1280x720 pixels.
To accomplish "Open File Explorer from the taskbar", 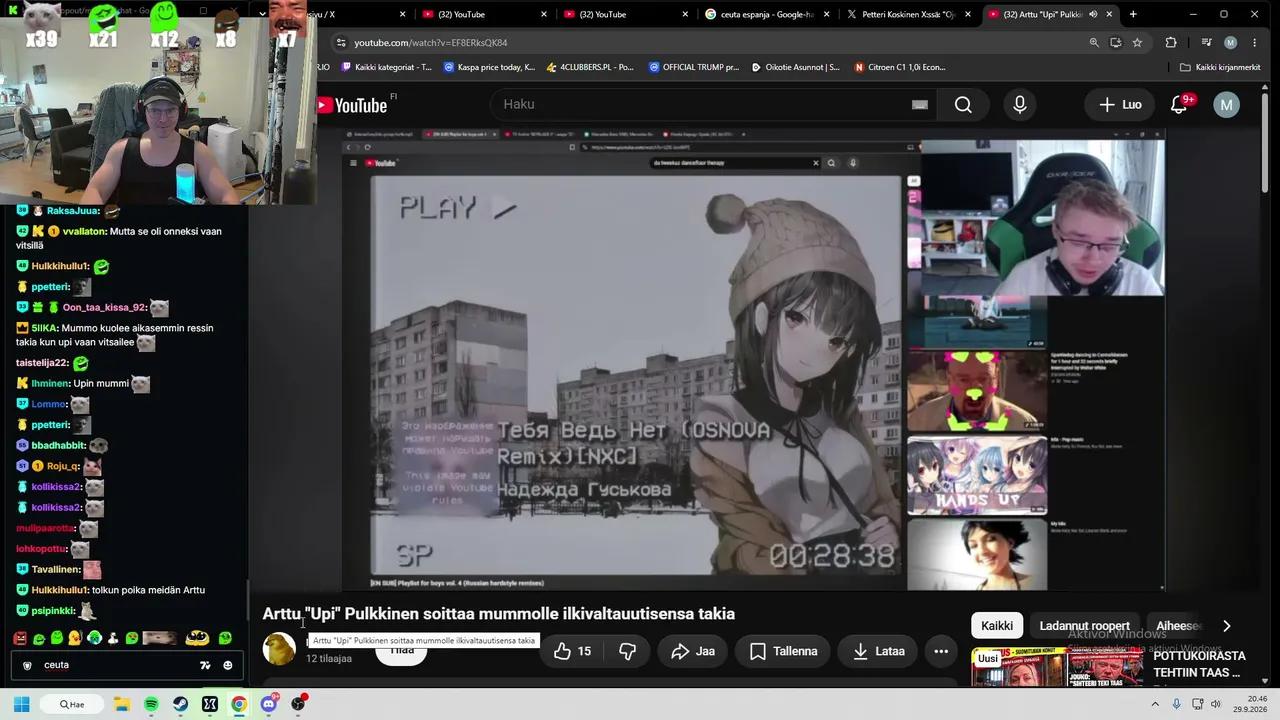I will tap(122, 704).
